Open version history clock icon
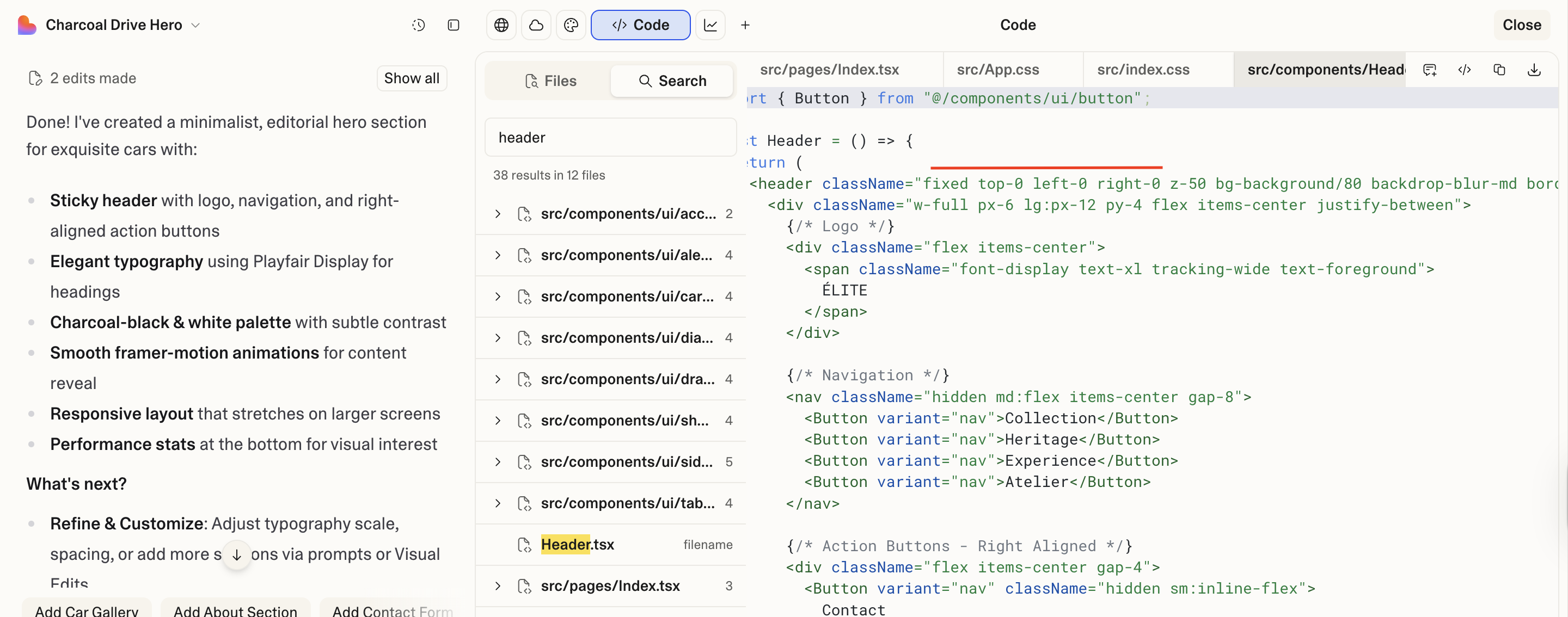 (x=418, y=25)
